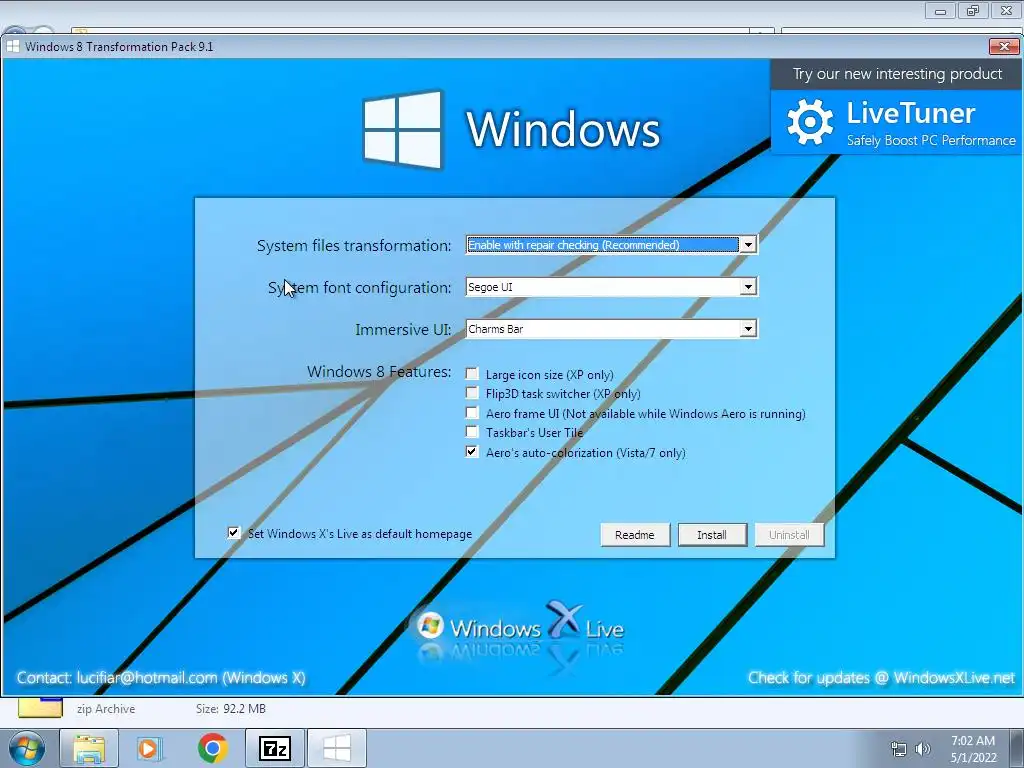
Task: Click the "Size: 92.2 MB" status text
Action: point(231,709)
